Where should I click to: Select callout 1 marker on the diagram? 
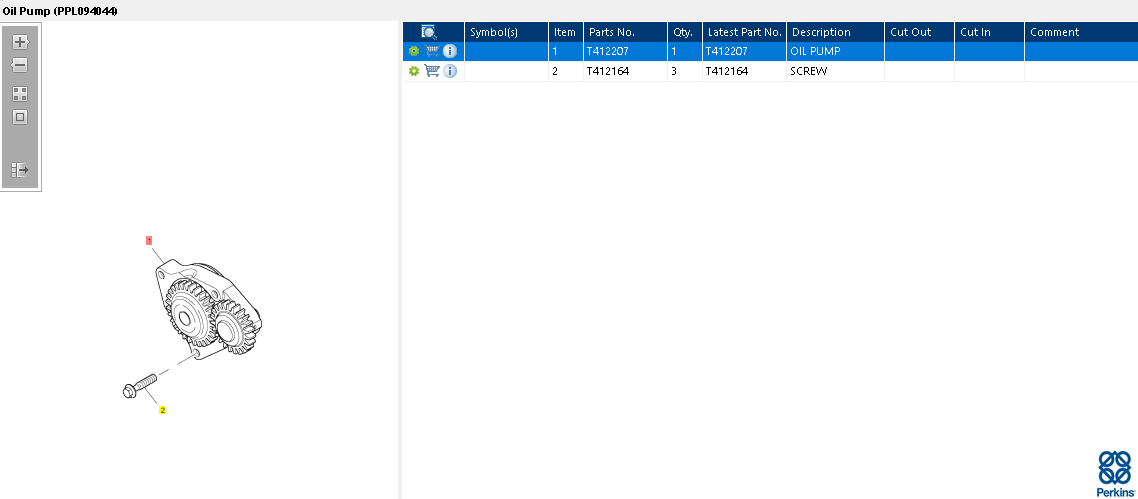(x=150, y=240)
